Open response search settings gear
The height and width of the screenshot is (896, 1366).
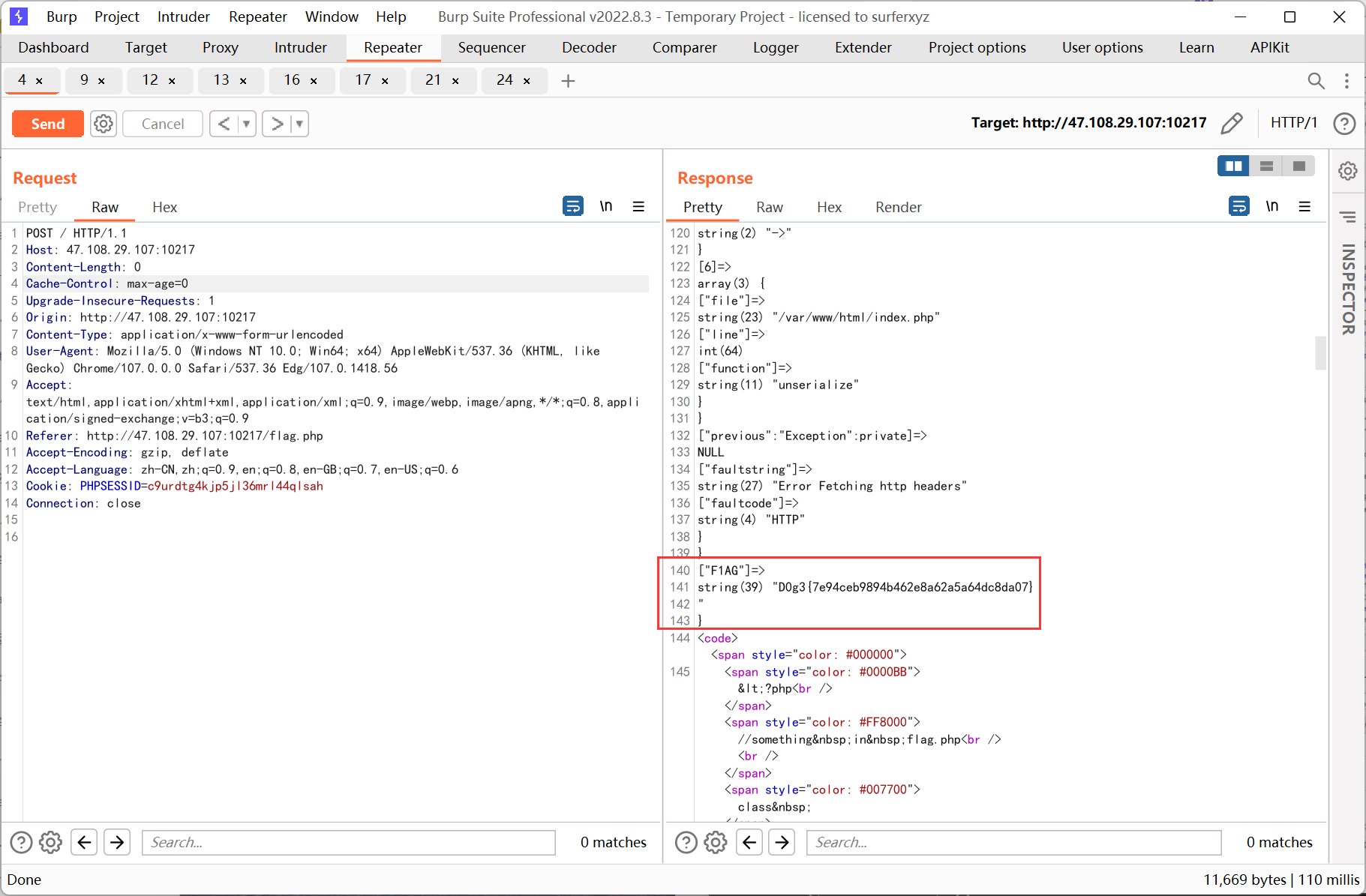pos(716,843)
